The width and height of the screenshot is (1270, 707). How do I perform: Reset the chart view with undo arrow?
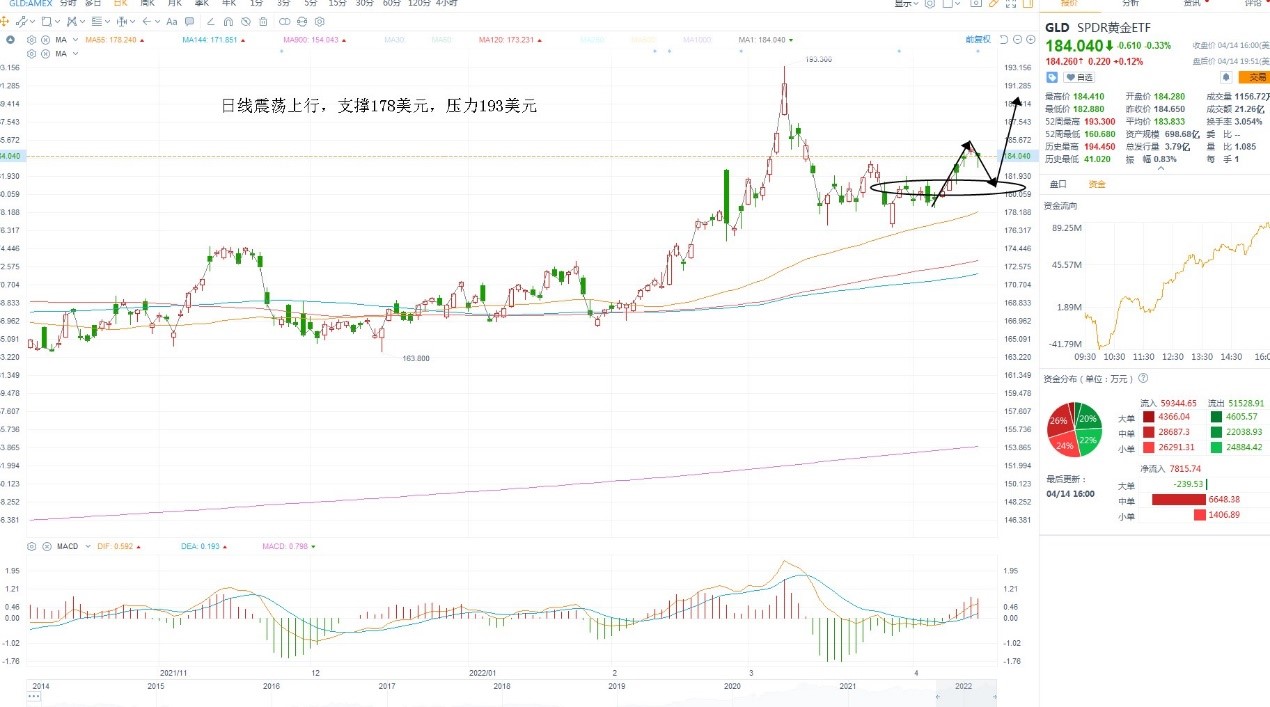[x=1003, y=40]
